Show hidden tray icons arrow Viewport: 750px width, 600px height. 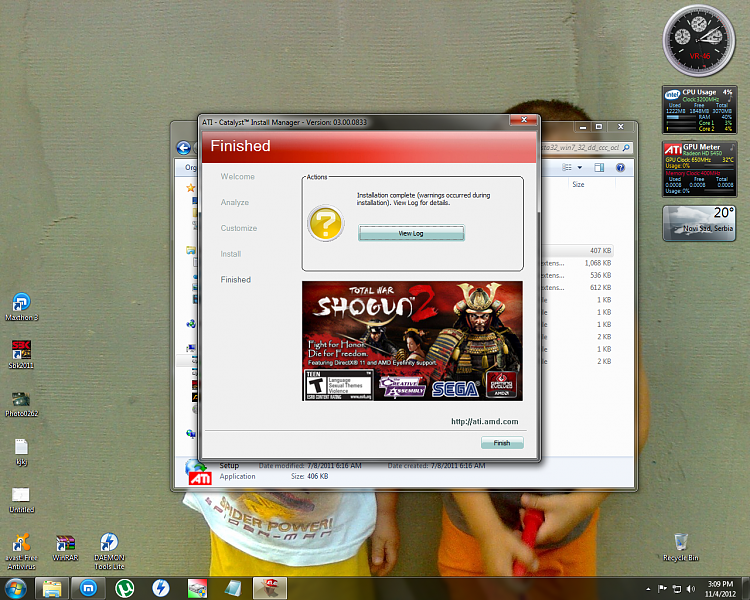coord(648,589)
